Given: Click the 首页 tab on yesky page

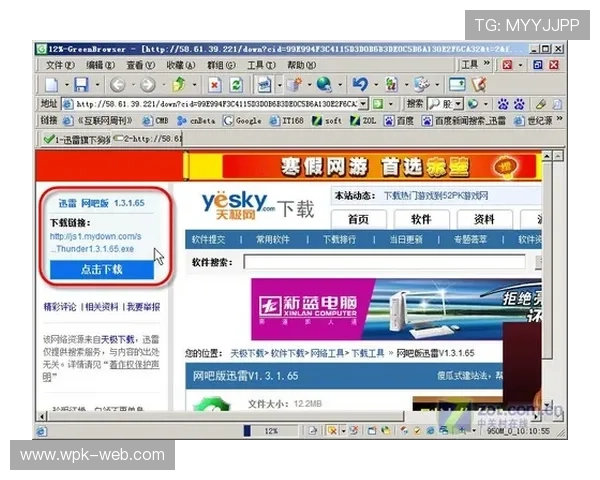Looking at the screenshot, I should 359,219.
